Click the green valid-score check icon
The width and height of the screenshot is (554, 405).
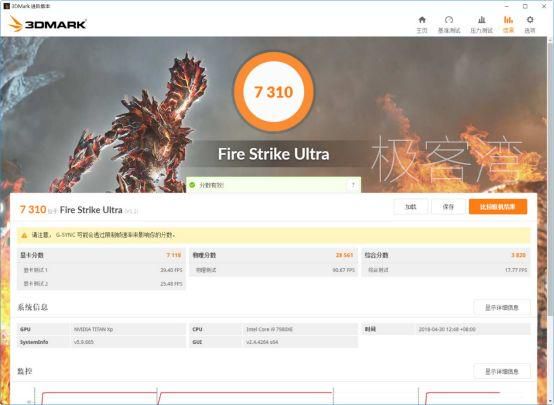[x=192, y=185]
